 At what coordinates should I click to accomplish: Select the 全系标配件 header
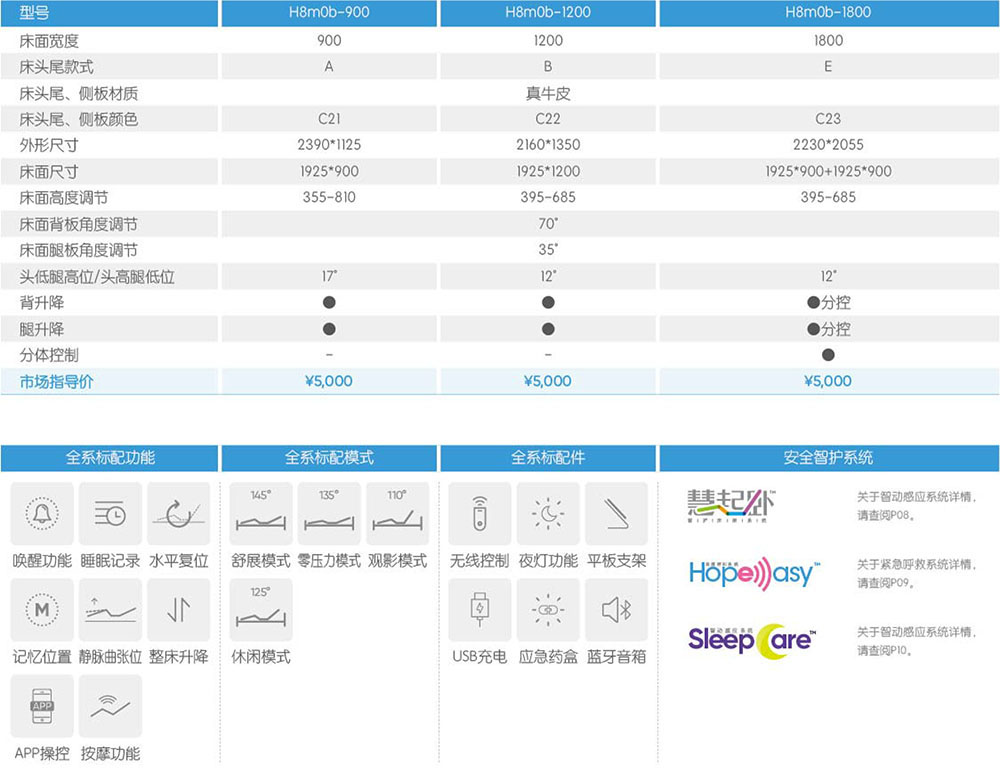tap(548, 458)
